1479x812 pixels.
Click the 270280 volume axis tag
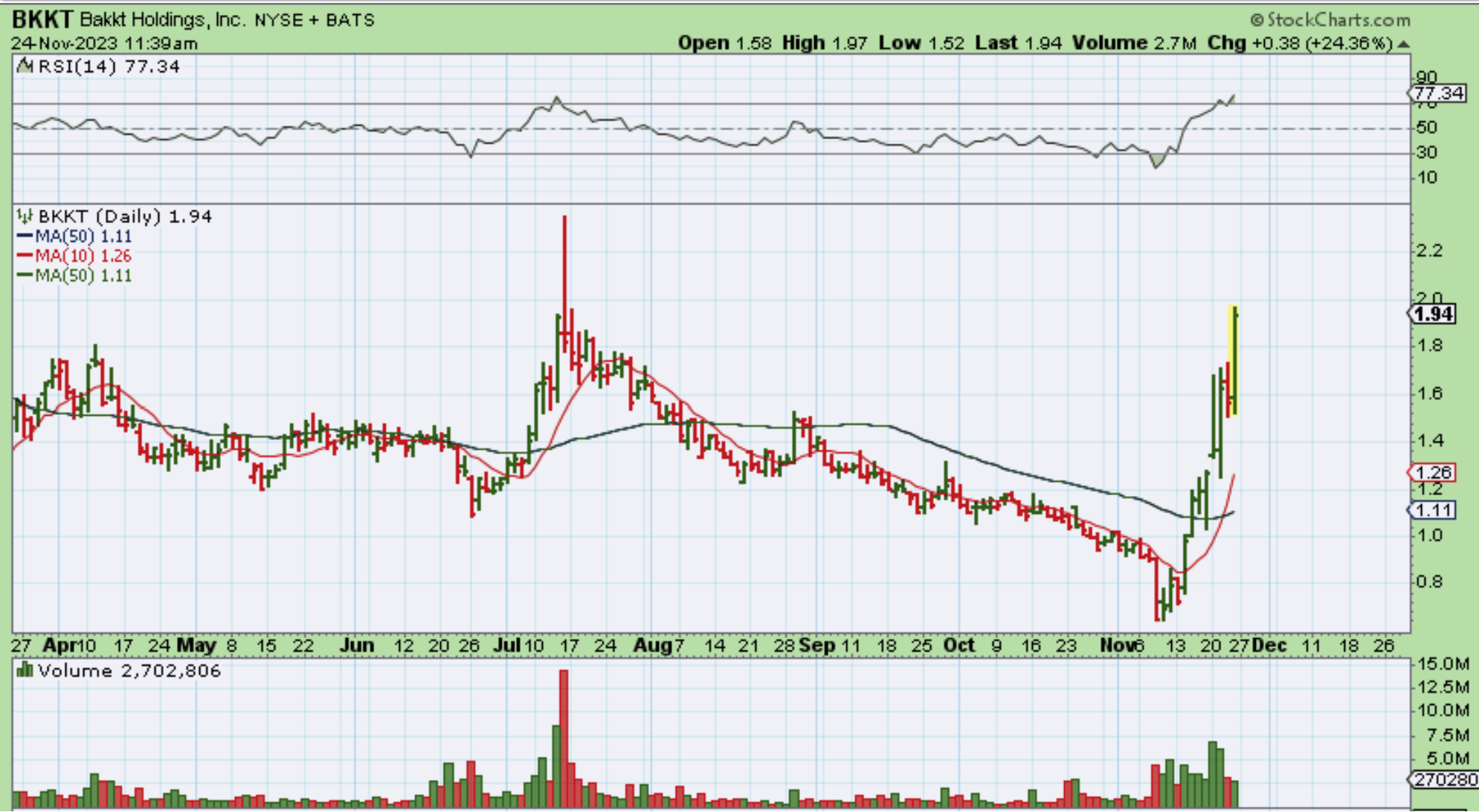pyautogui.click(x=1444, y=779)
